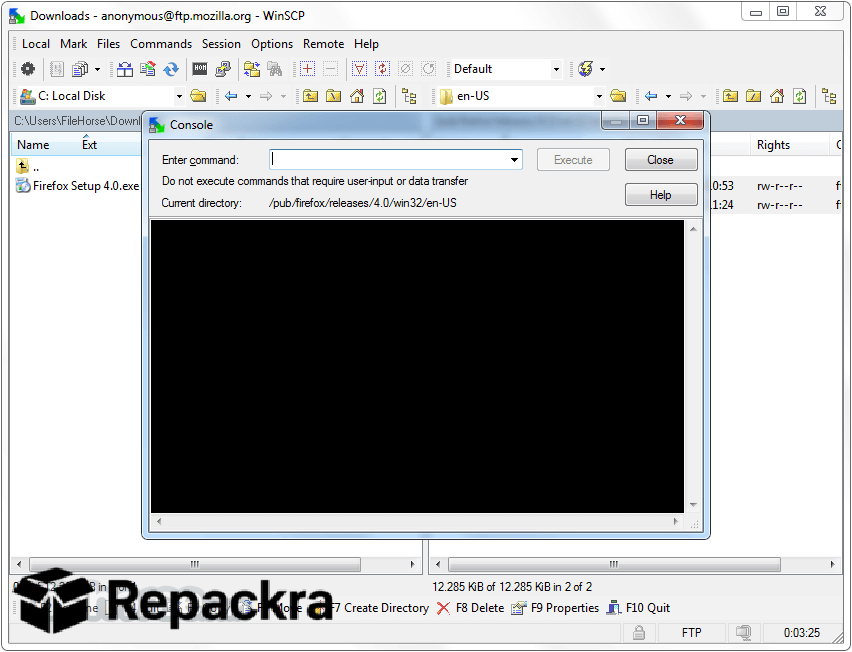Open local directory folder icon beside C: drive
The image size is (852, 652).
198,96
